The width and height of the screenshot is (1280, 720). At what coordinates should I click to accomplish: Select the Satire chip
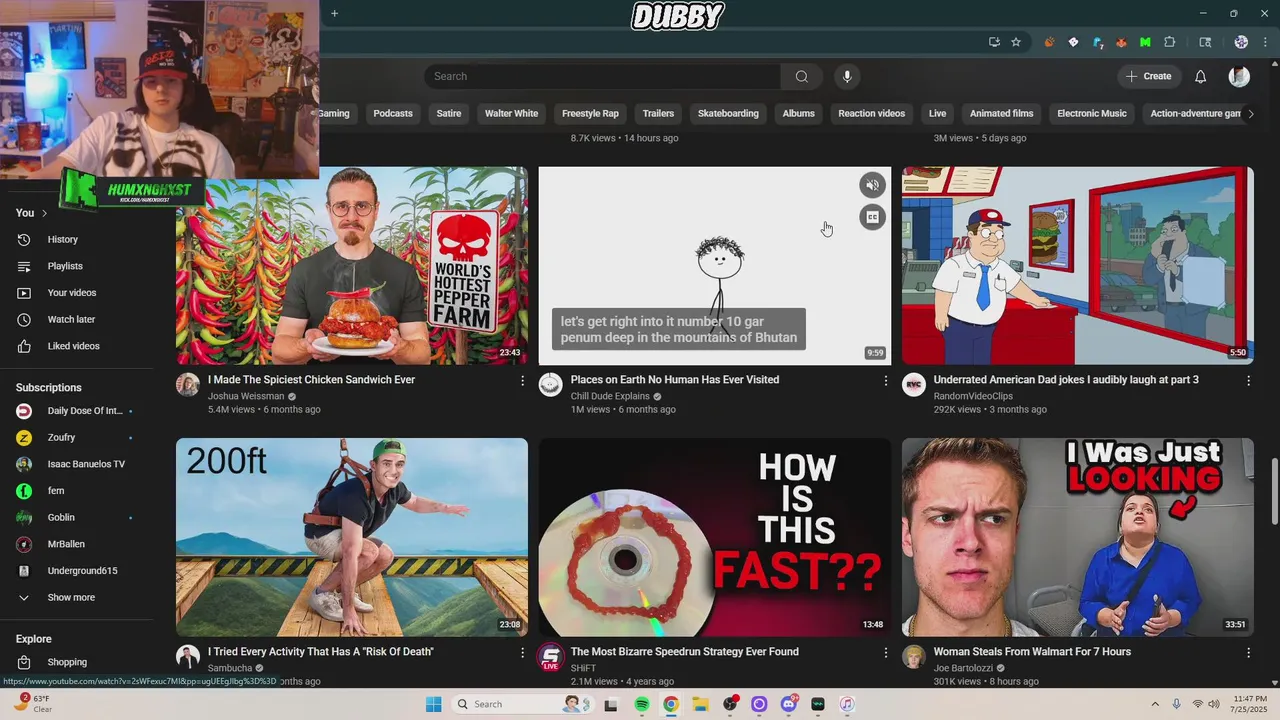(449, 113)
